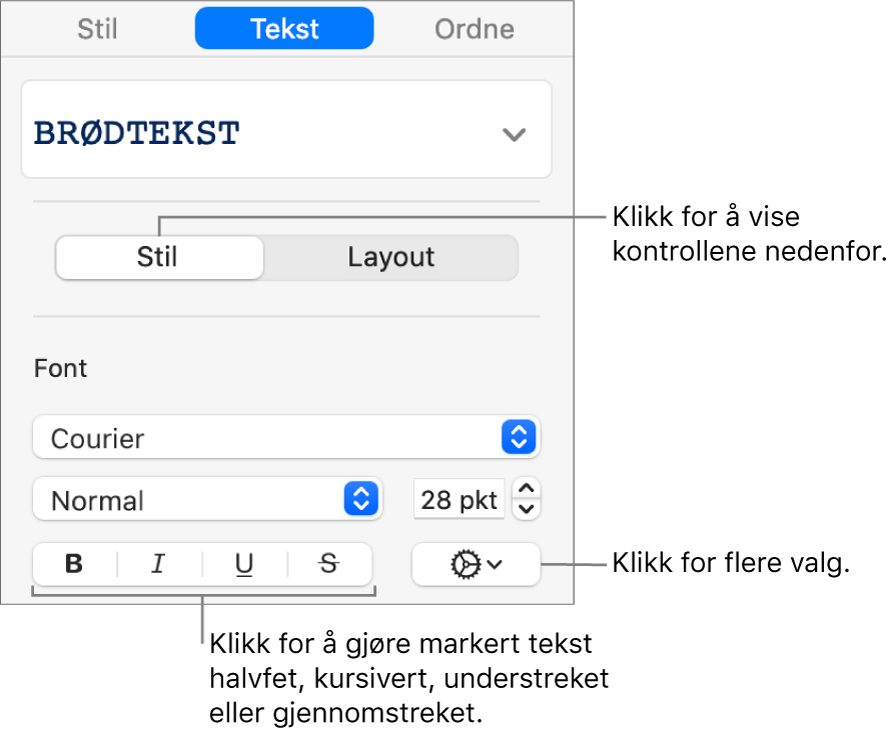The height and width of the screenshot is (734, 894).
Task: Toggle strikethrough formatting button
Action: tap(330, 565)
